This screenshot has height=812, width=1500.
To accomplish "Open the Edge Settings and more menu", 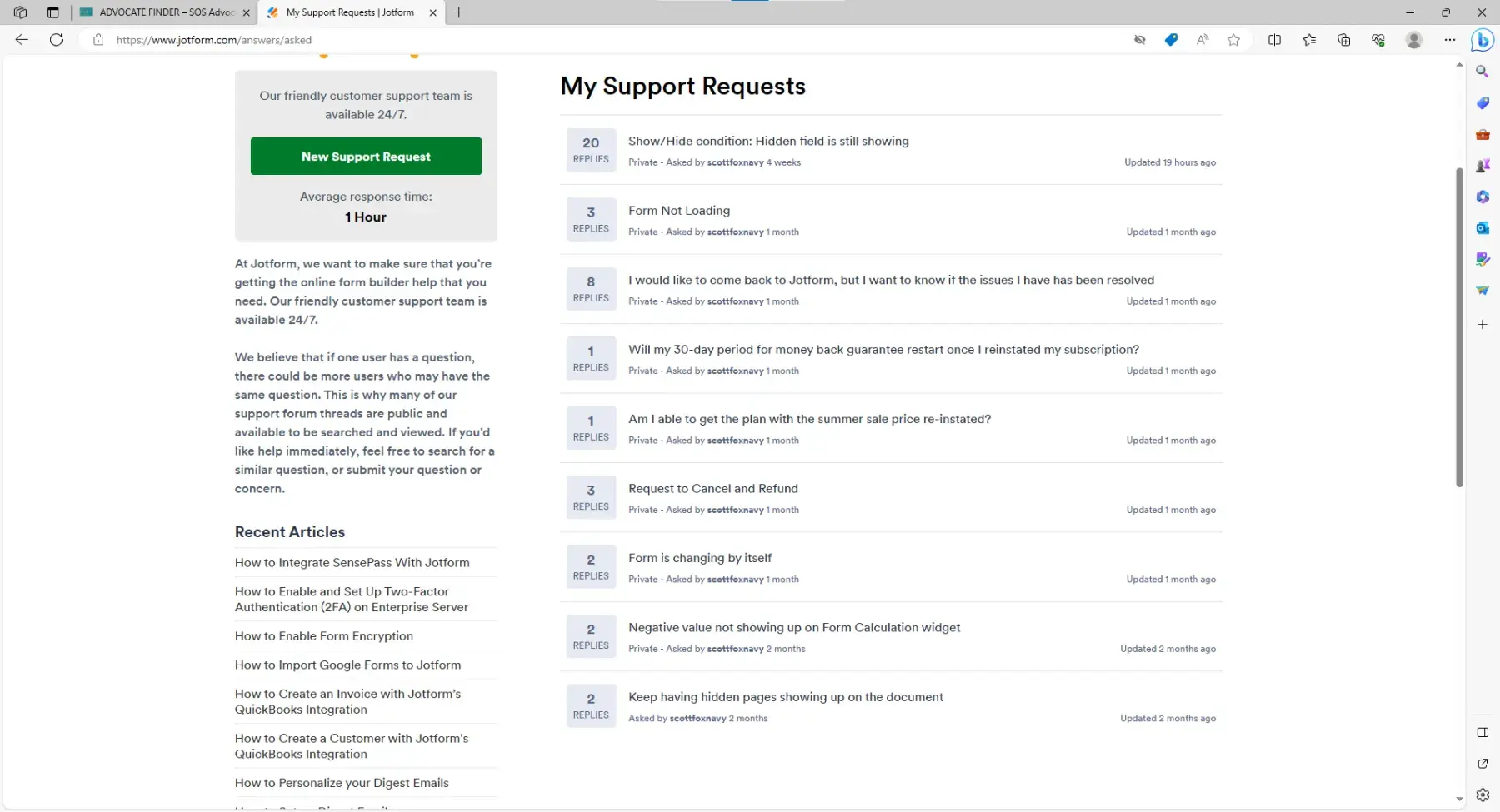I will point(1449,40).
